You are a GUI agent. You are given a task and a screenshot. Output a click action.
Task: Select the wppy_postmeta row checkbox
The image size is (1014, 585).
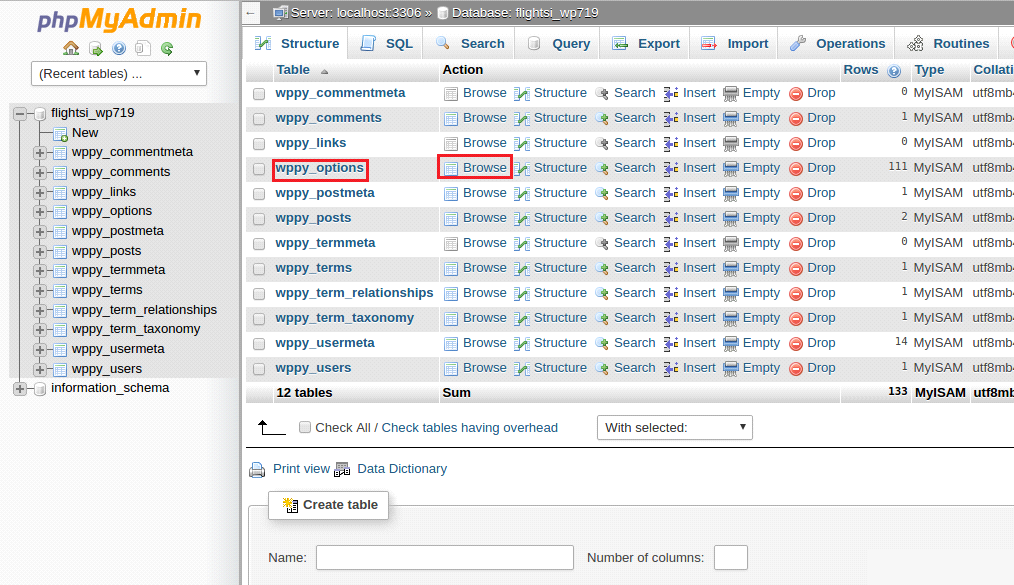tap(259, 194)
